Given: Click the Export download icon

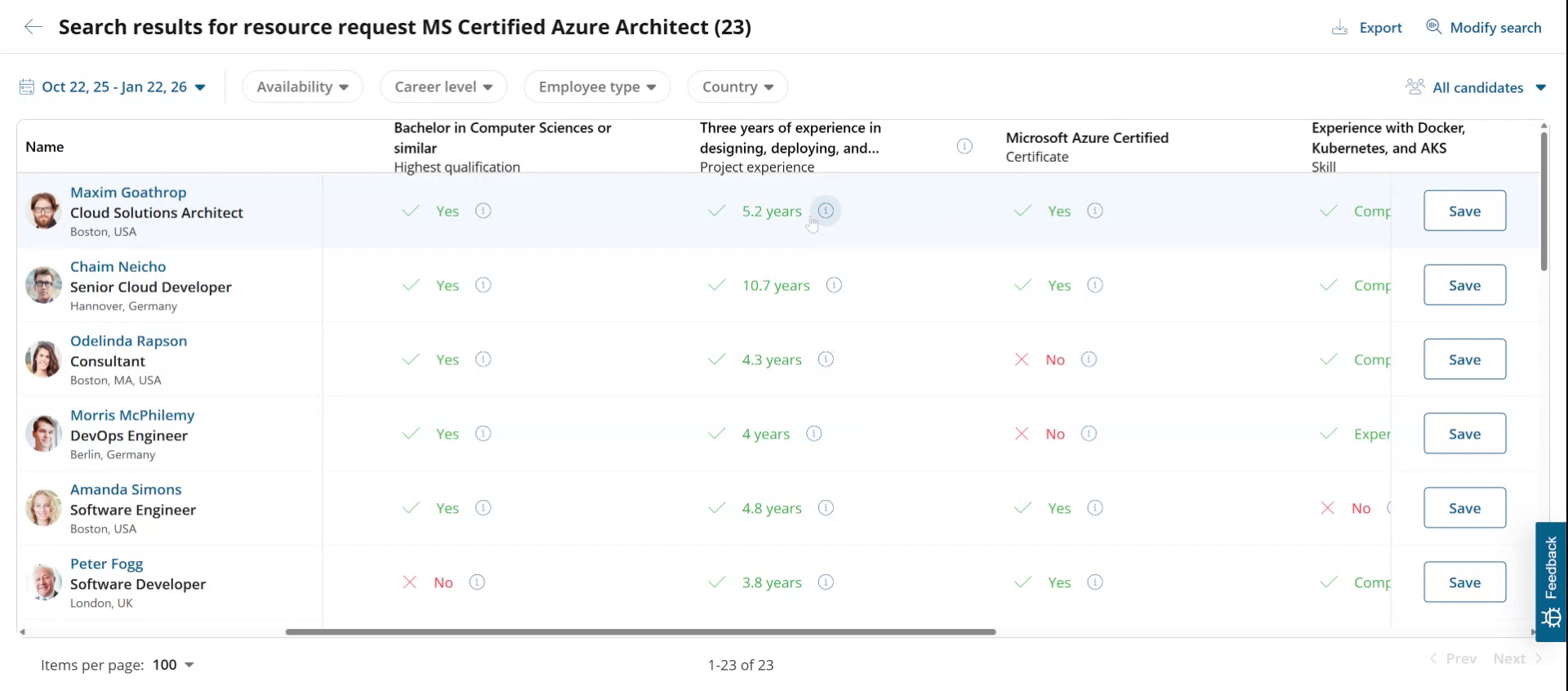Looking at the screenshot, I should 1339,28.
